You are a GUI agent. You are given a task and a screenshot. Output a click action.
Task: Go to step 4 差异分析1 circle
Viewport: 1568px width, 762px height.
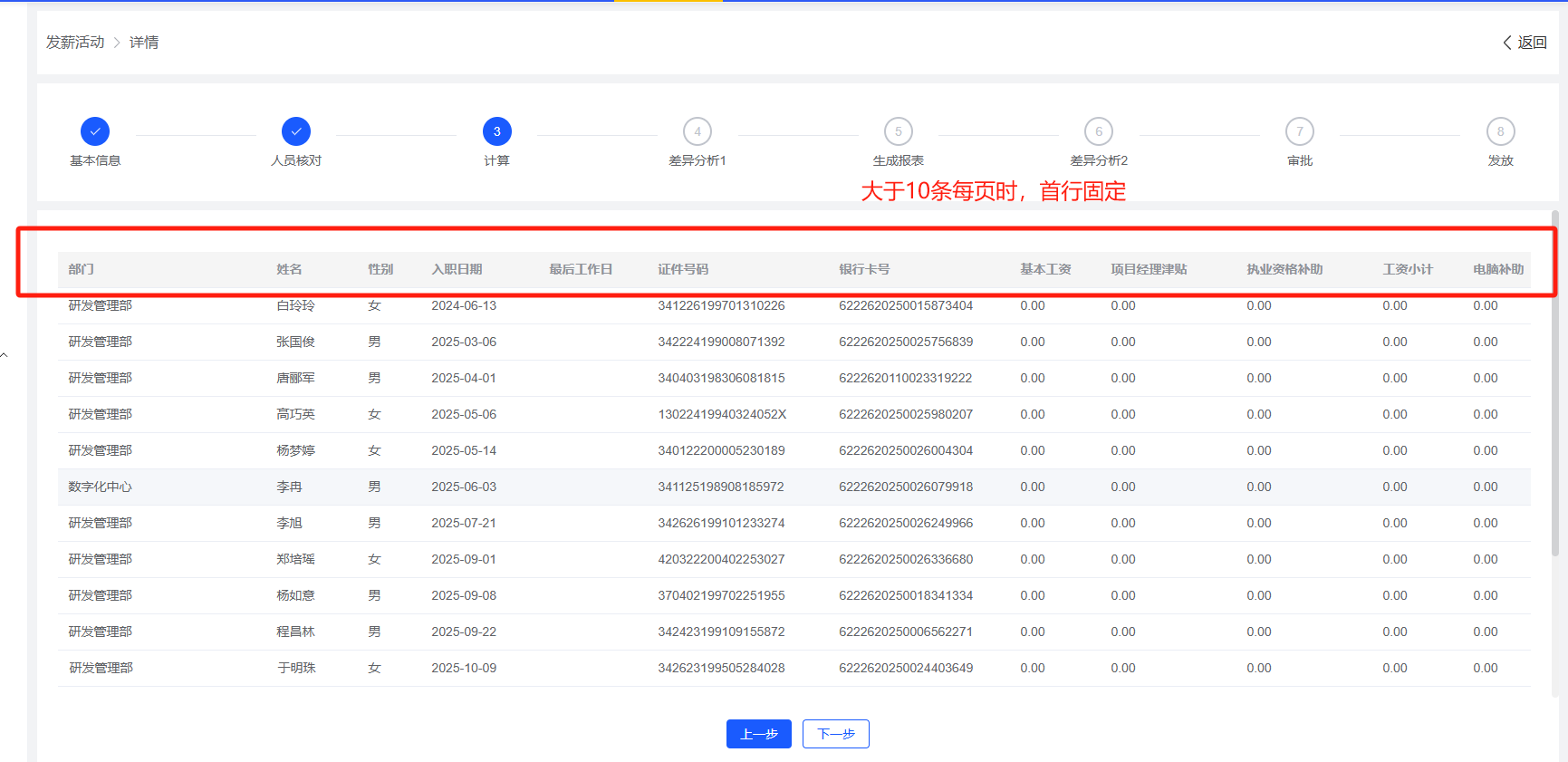[697, 131]
